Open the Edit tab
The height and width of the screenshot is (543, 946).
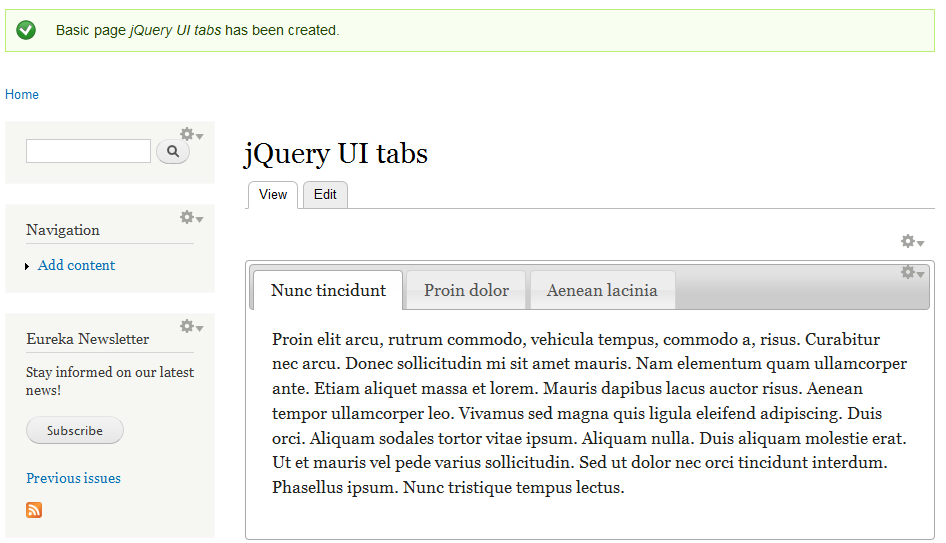(325, 195)
